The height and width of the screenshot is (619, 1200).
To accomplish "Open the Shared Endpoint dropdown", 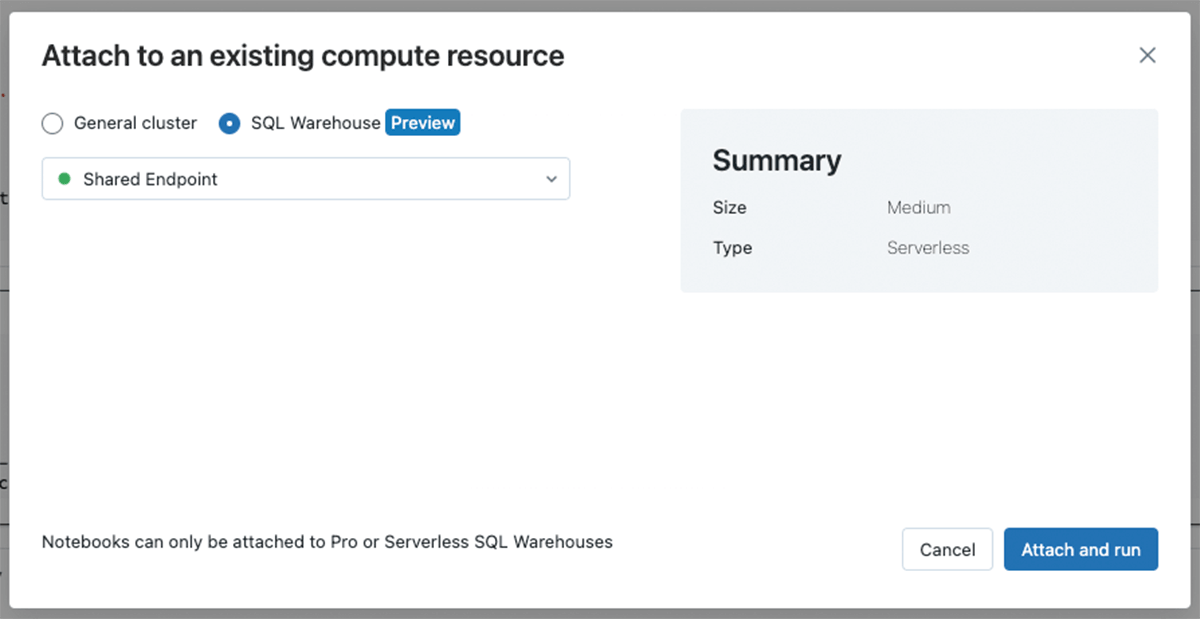I will [305, 179].
